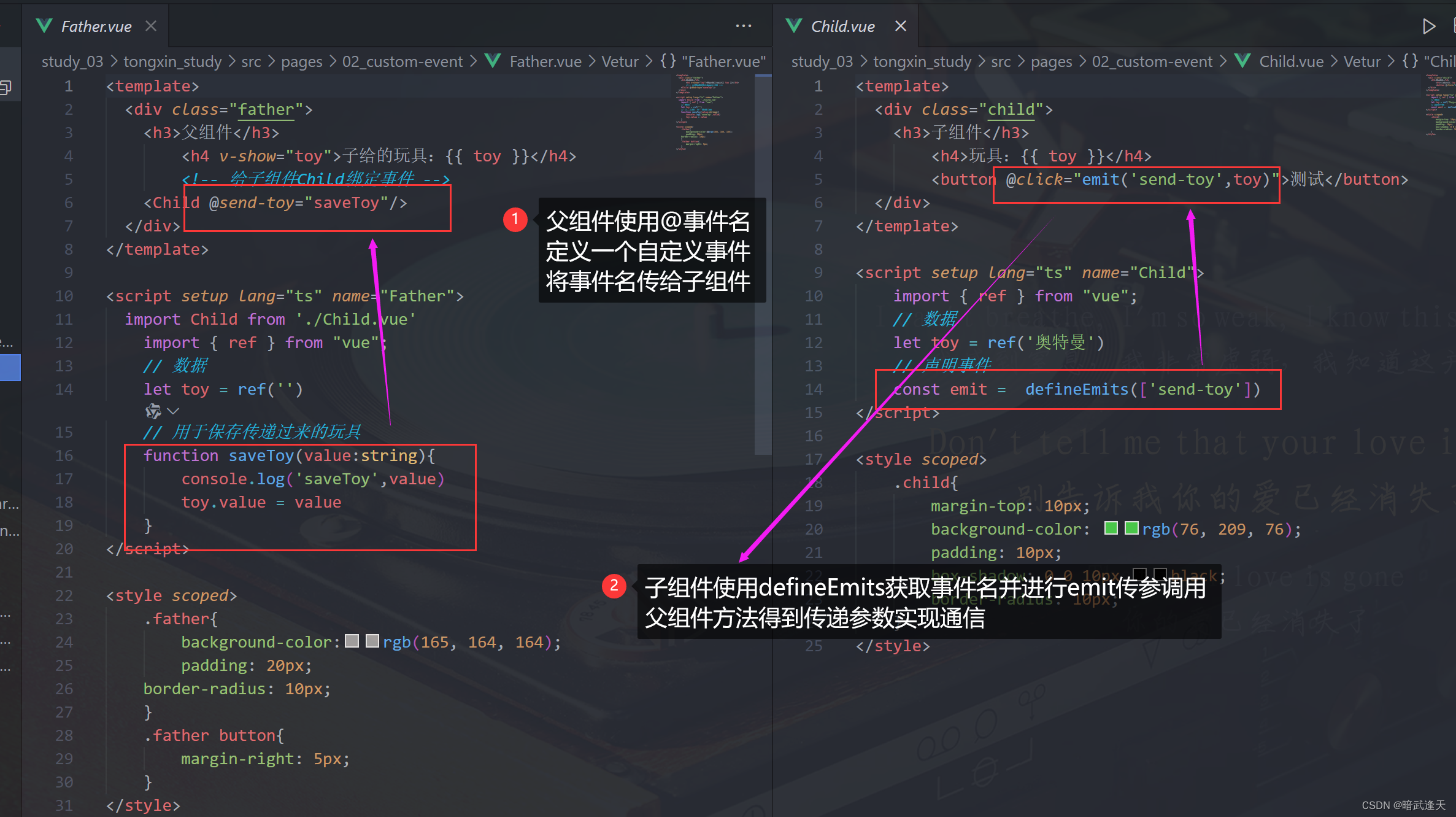Click the Child.vue minimap
The image size is (1456, 817).
point(1441,104)
